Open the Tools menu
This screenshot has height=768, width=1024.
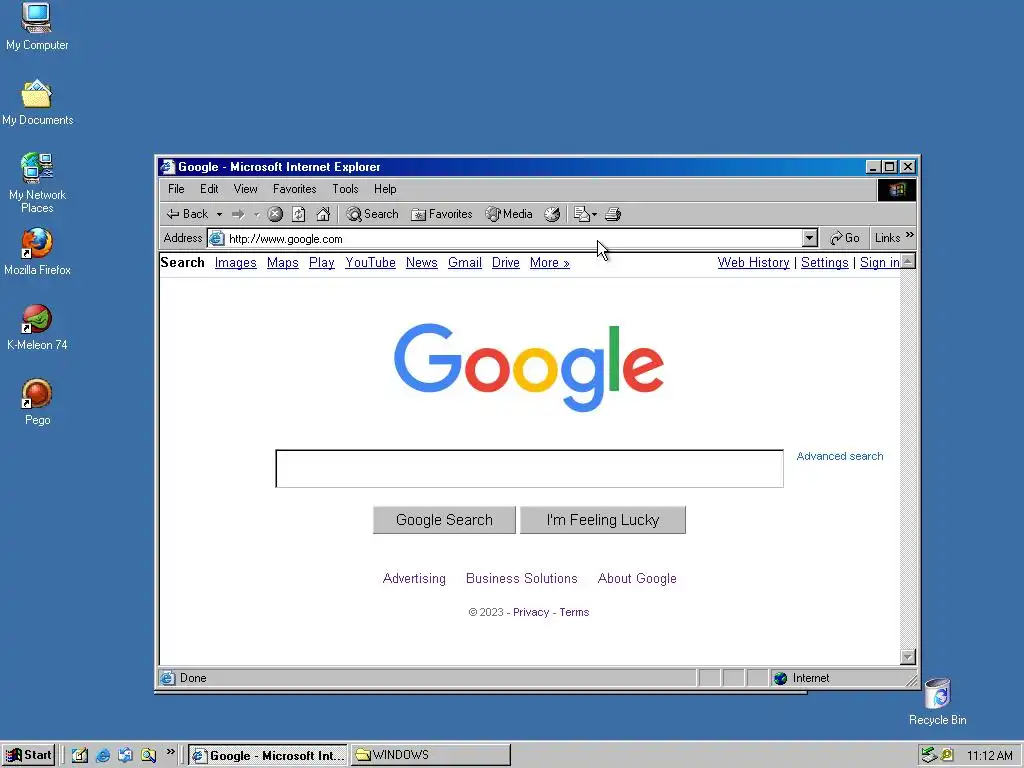click(345, 189)
